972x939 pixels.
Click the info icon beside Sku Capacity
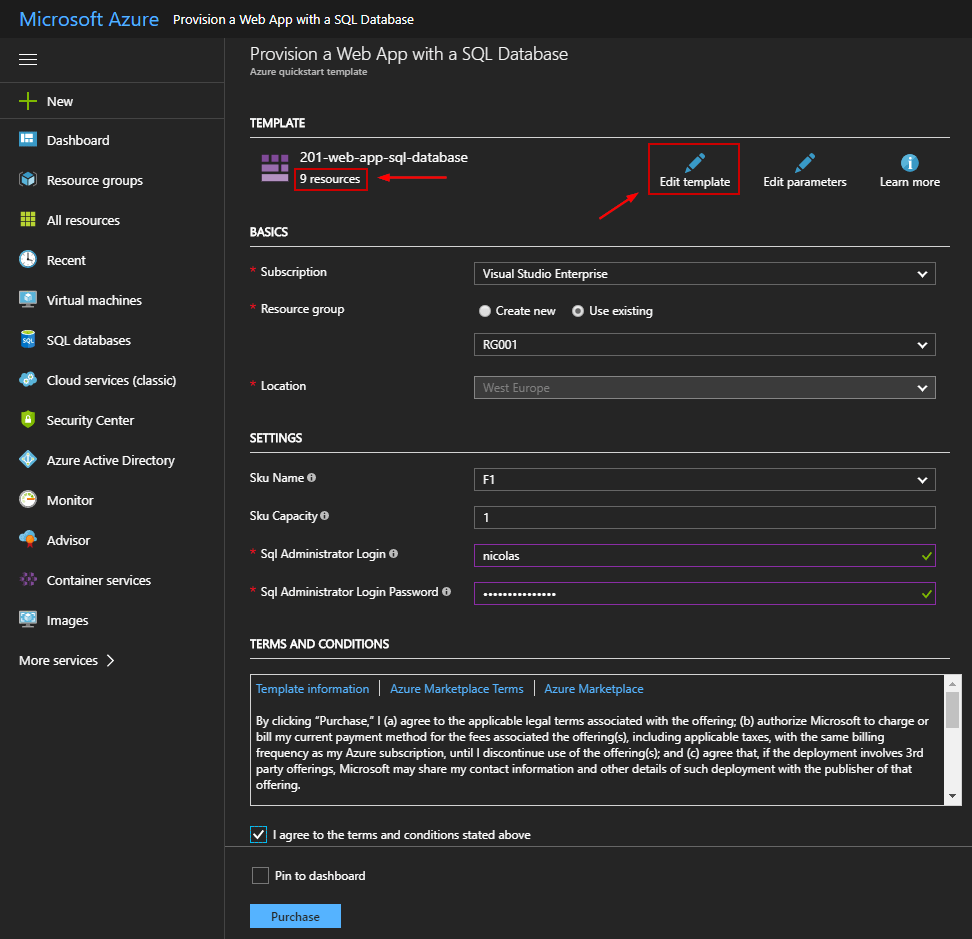[x=324, y=516]
